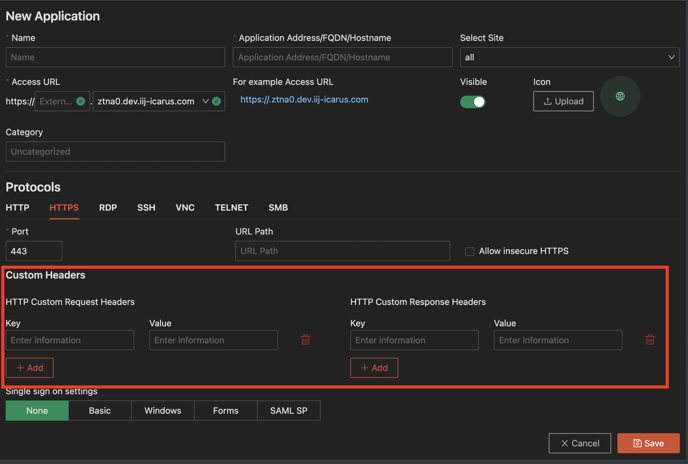Switch to the SSH protocol tab
688x464 pixels.
(x=146, y=208)
